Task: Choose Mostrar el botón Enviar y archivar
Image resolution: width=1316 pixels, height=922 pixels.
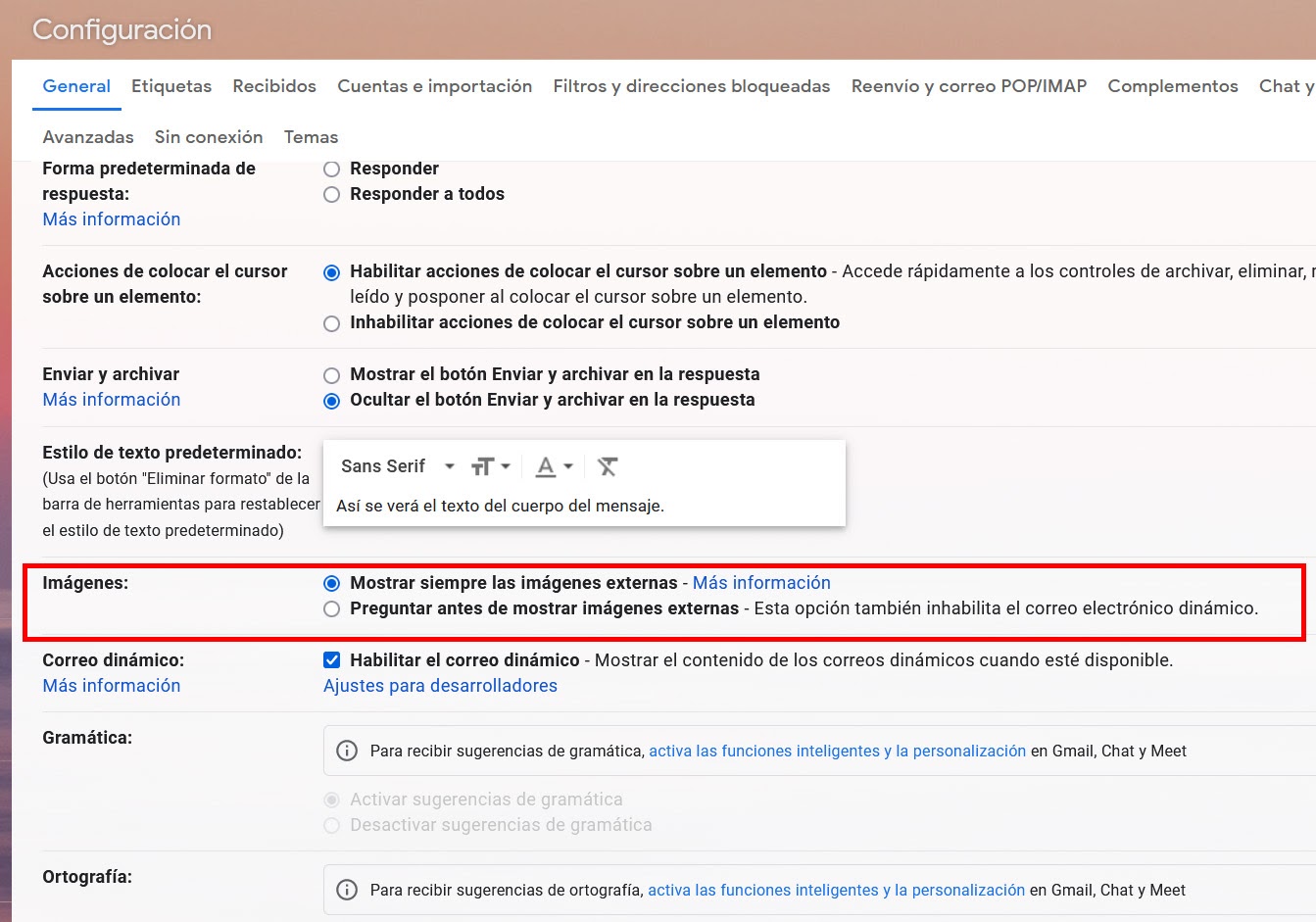Action: pos(332,375)
